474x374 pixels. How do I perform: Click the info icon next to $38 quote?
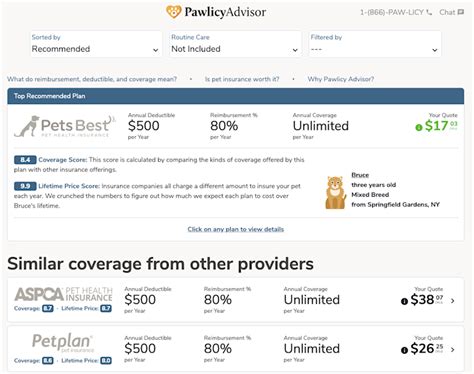(404, 301)
